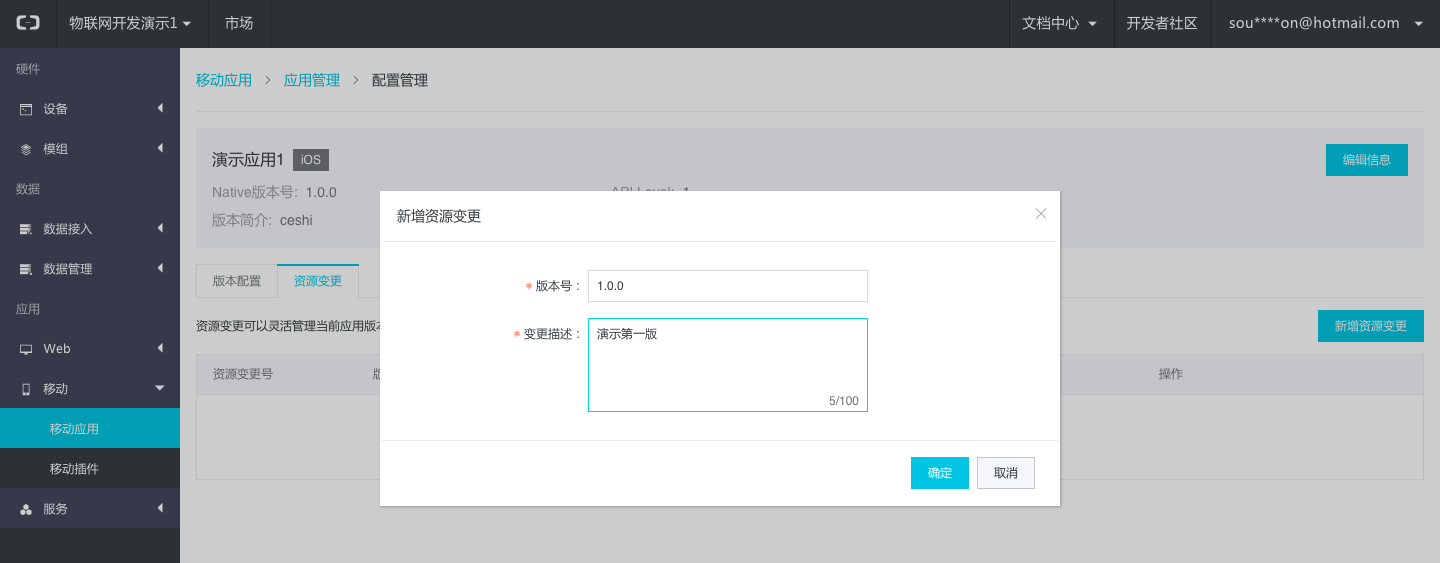Screen dimensions: 1440x563
Task: Collapse the 移动 sidebar section arrow
Action: (159, 388)
